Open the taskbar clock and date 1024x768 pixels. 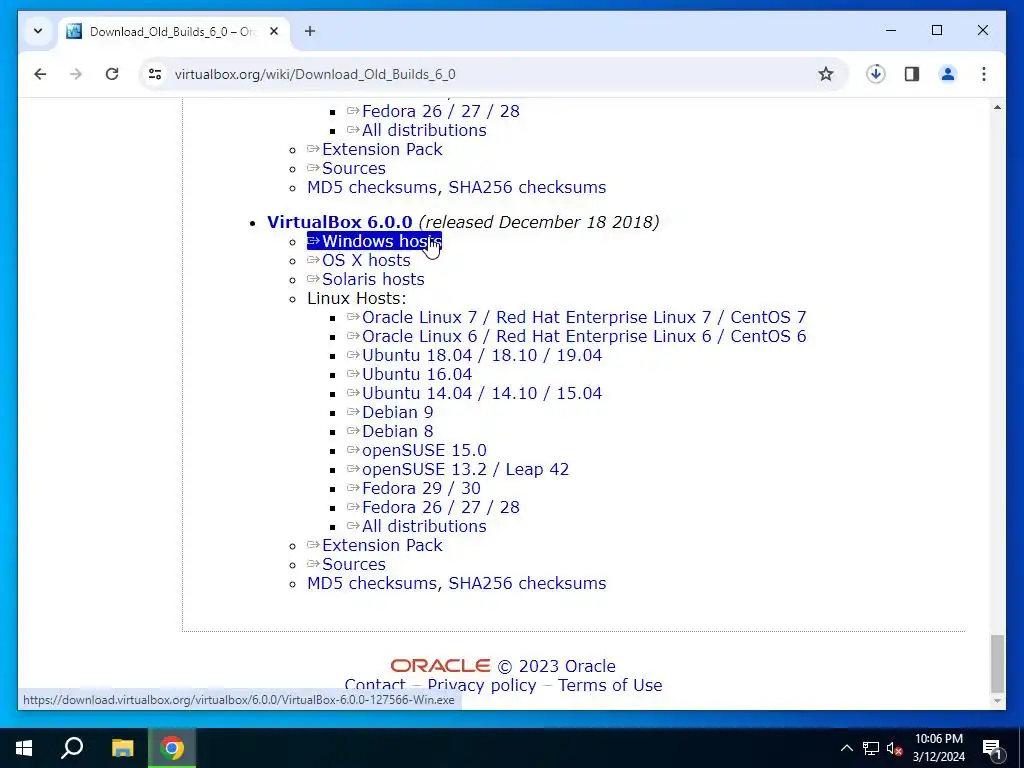point(938,748)
